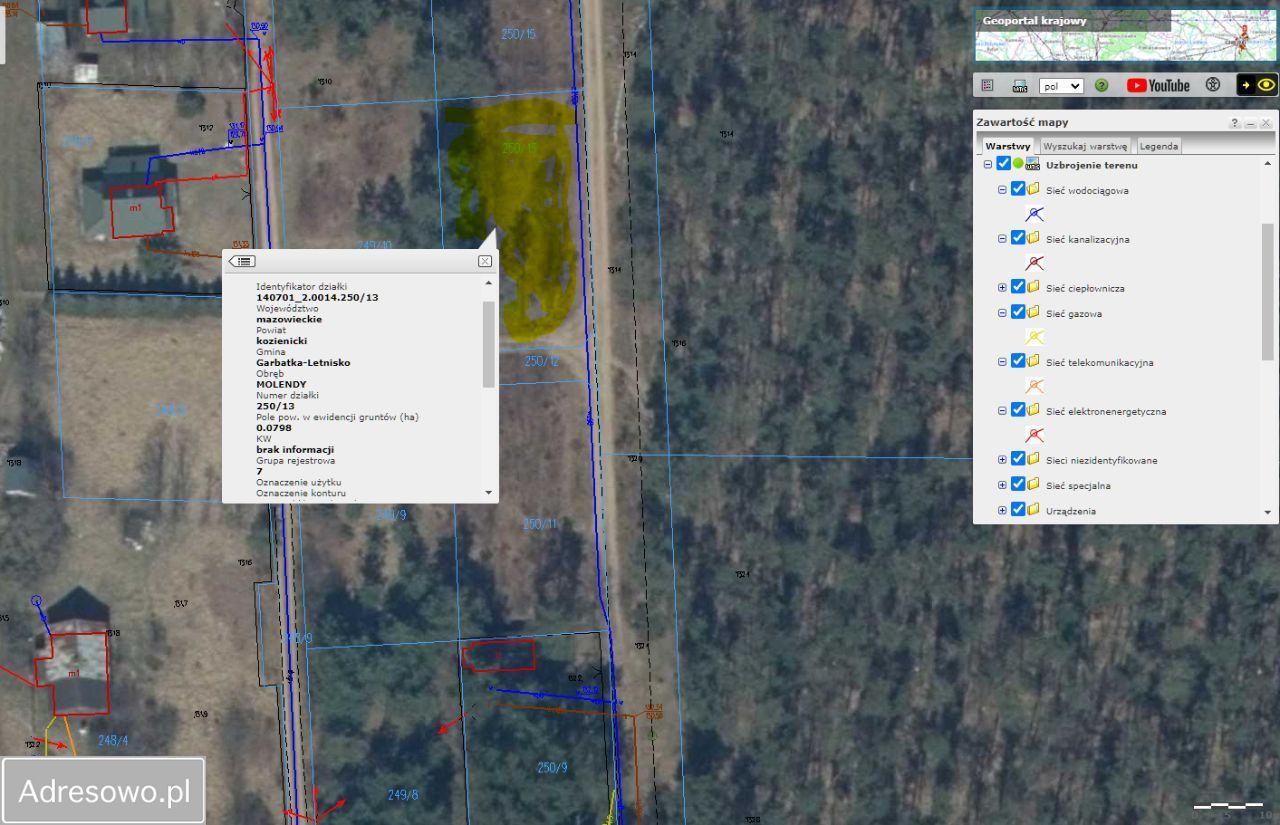Image resolution: width=1280 pixels, height=825 pixels.
Task: Toggle the Uzbrojenie terenu layer group checkbox
Action: pos(1003,165)
